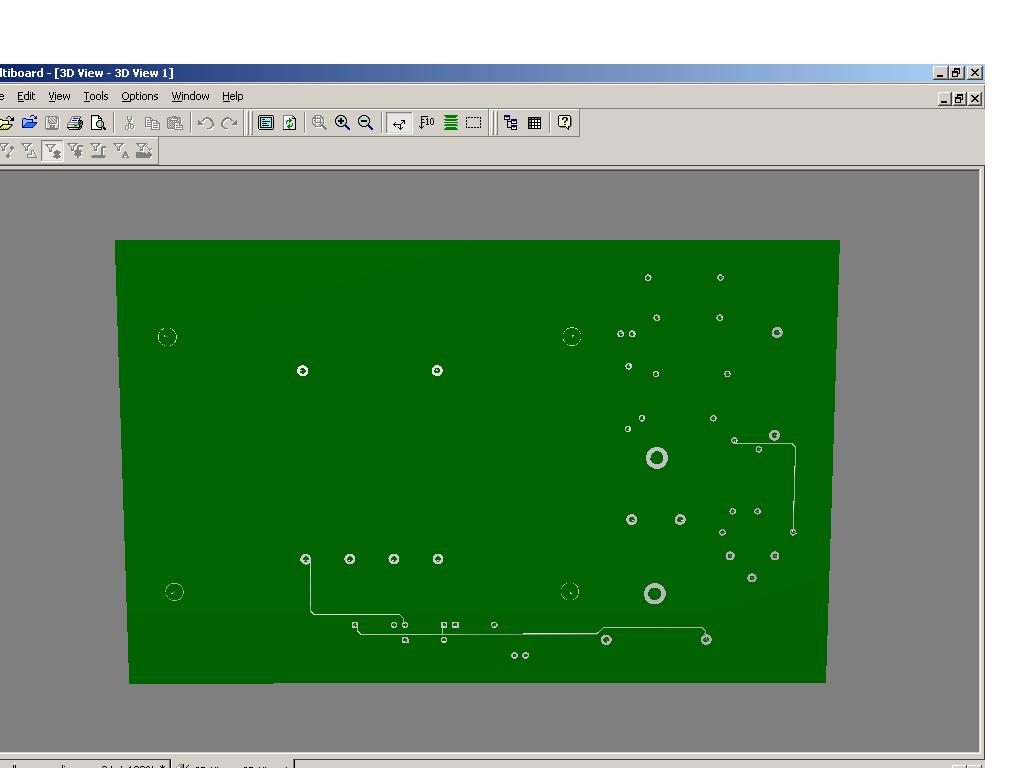Click the Undo arrow icon

pyautogui.click(x=206, y=123)
